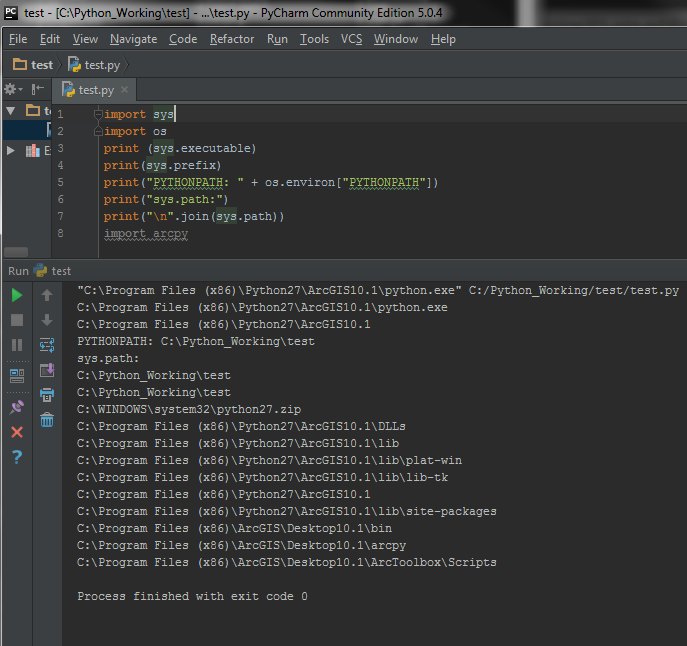
Task: Print the console output
Action: [x=47, y=395]
